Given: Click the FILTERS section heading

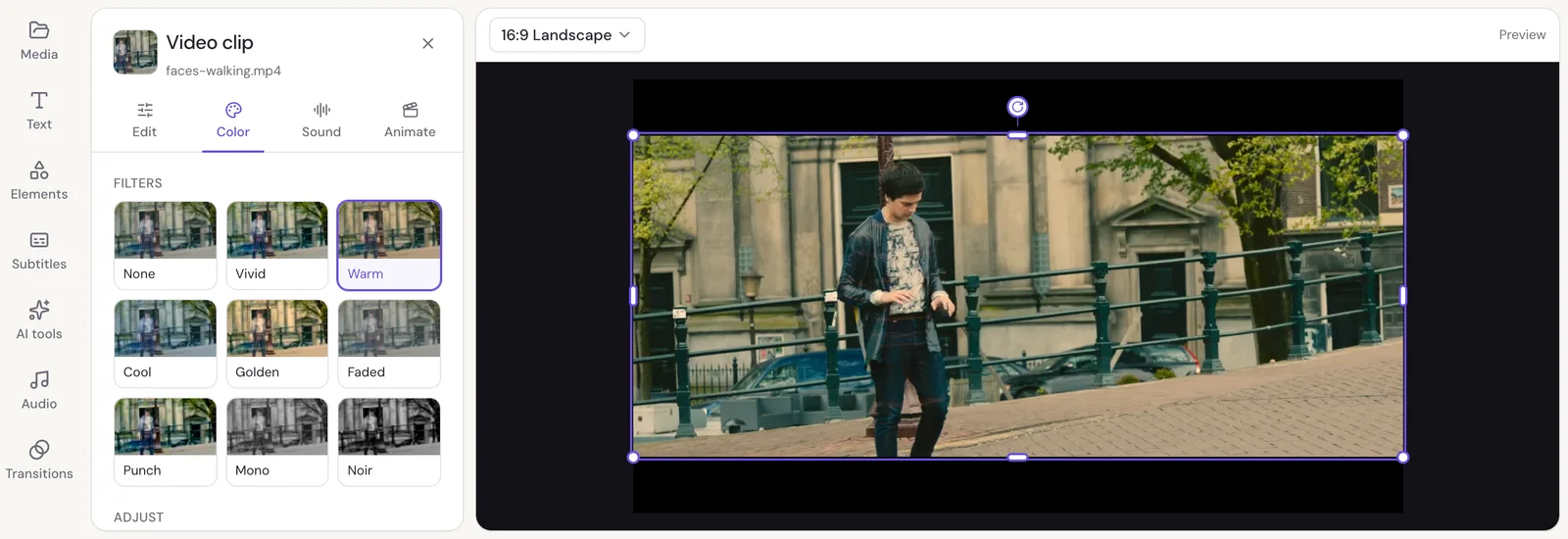Looking at the screenshot, I should [x=138, y=183].
